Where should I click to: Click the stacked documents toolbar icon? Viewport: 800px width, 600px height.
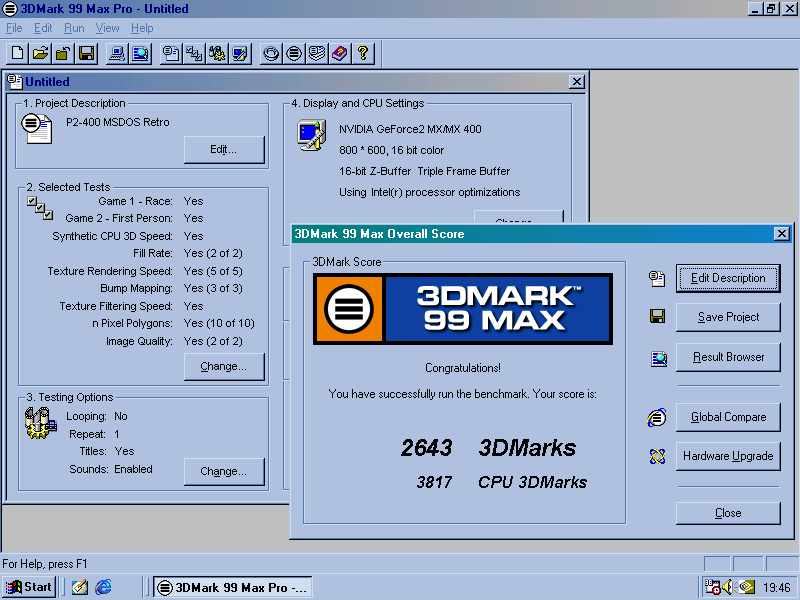(x=317, y=53)
